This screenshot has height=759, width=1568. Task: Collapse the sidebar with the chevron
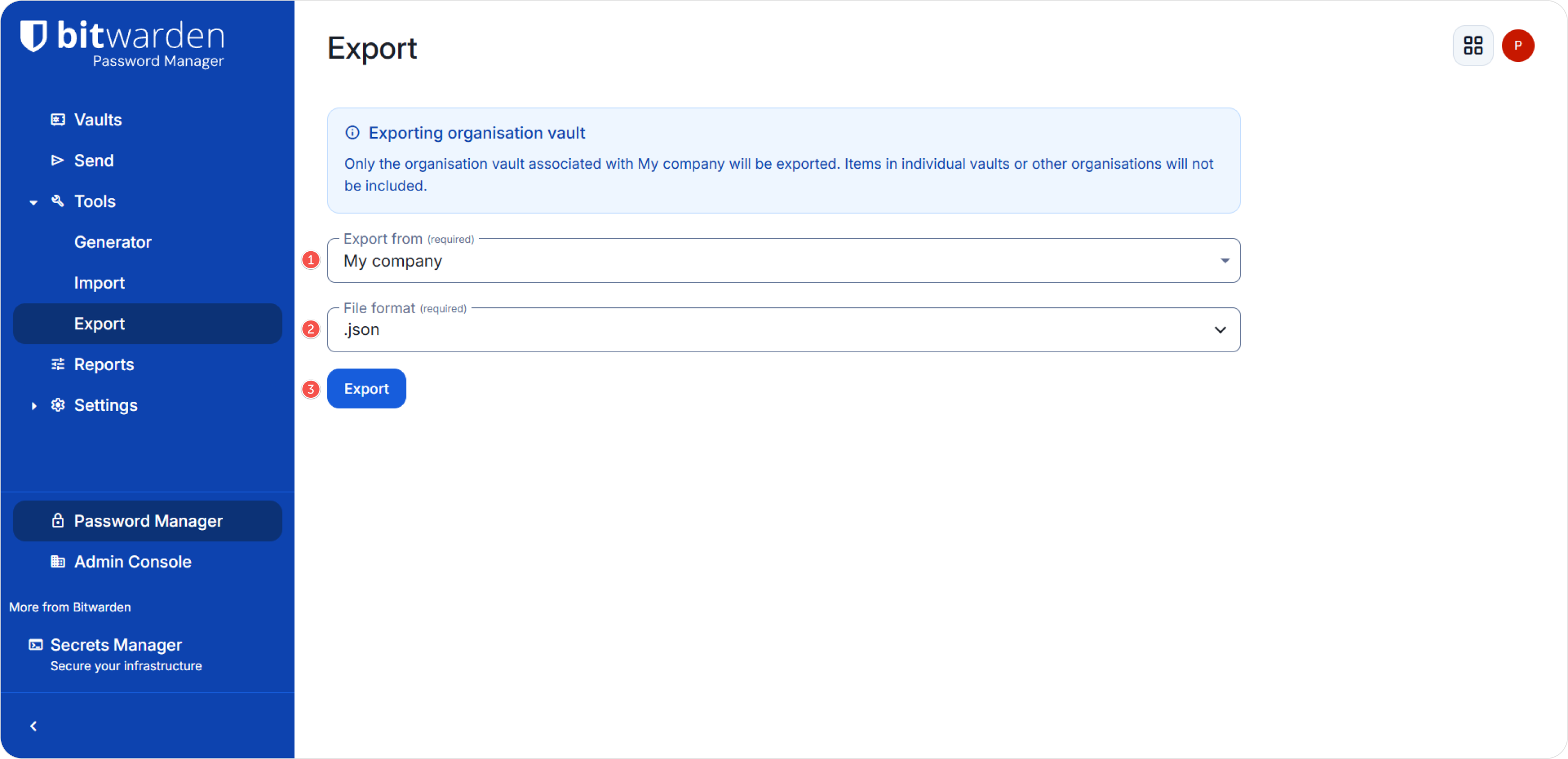33,725
